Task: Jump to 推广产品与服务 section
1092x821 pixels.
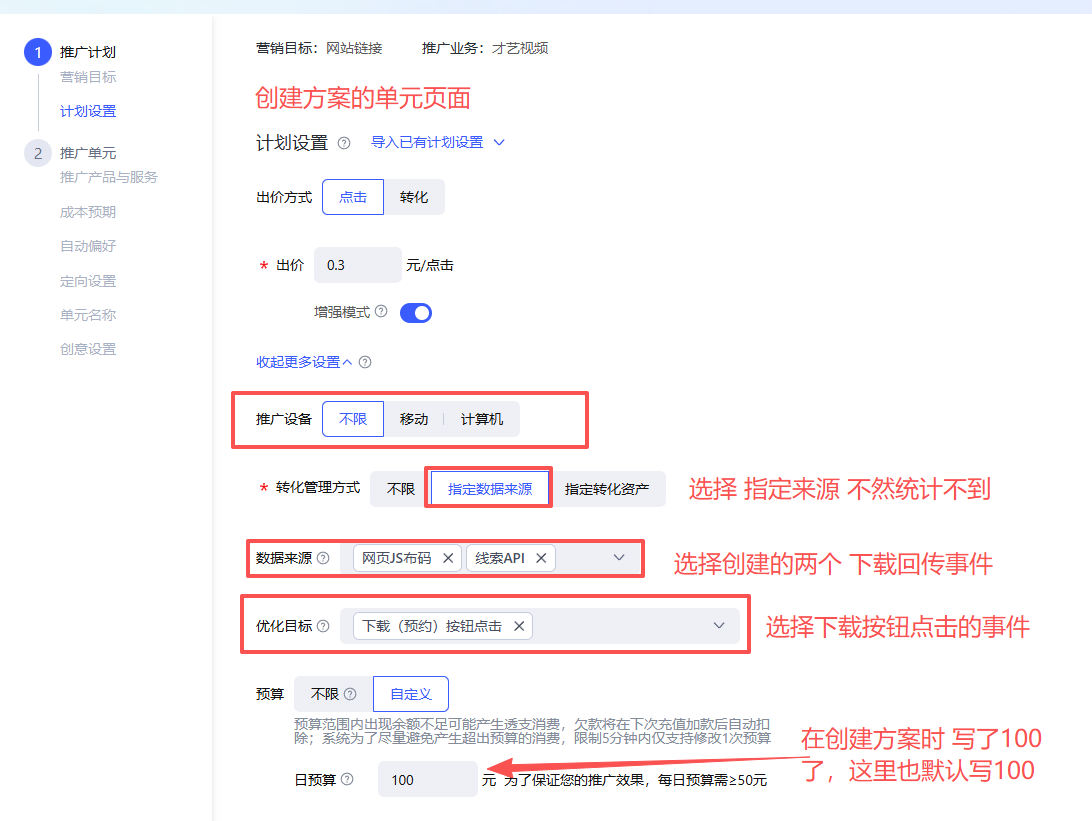Action: (x=109, y=178)
